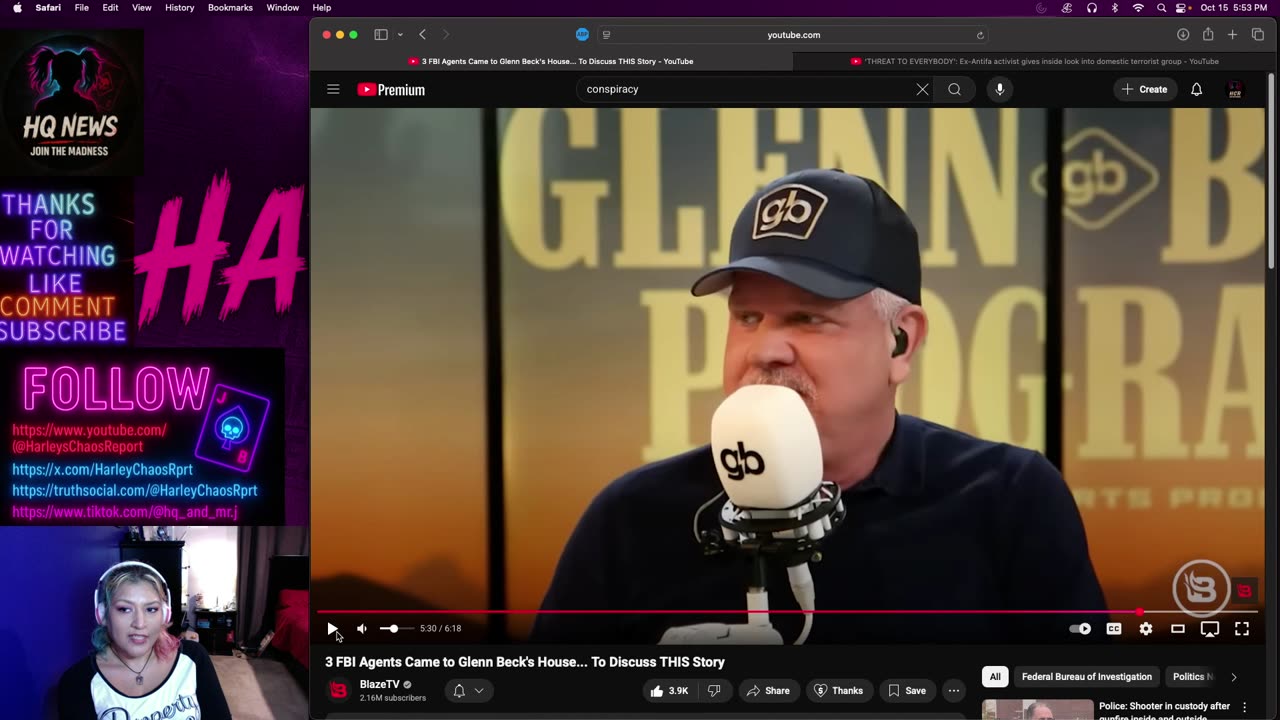Visit the BlazeTV channel name link
1280x720 pixels.
tap(379, 685)
